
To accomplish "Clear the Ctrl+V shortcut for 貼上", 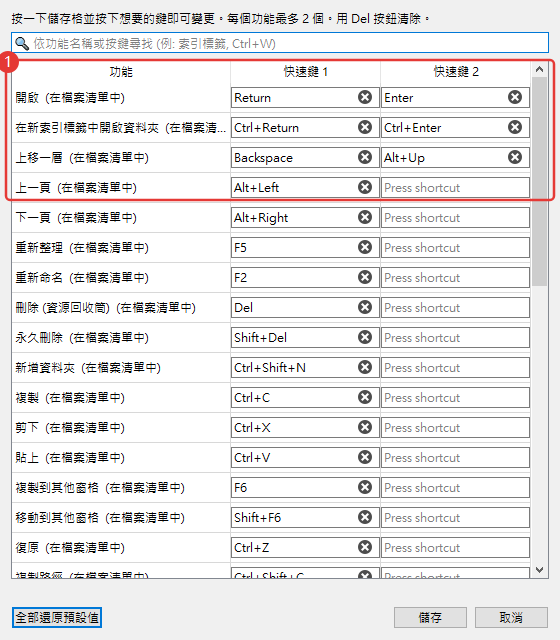I will (365, 457).
